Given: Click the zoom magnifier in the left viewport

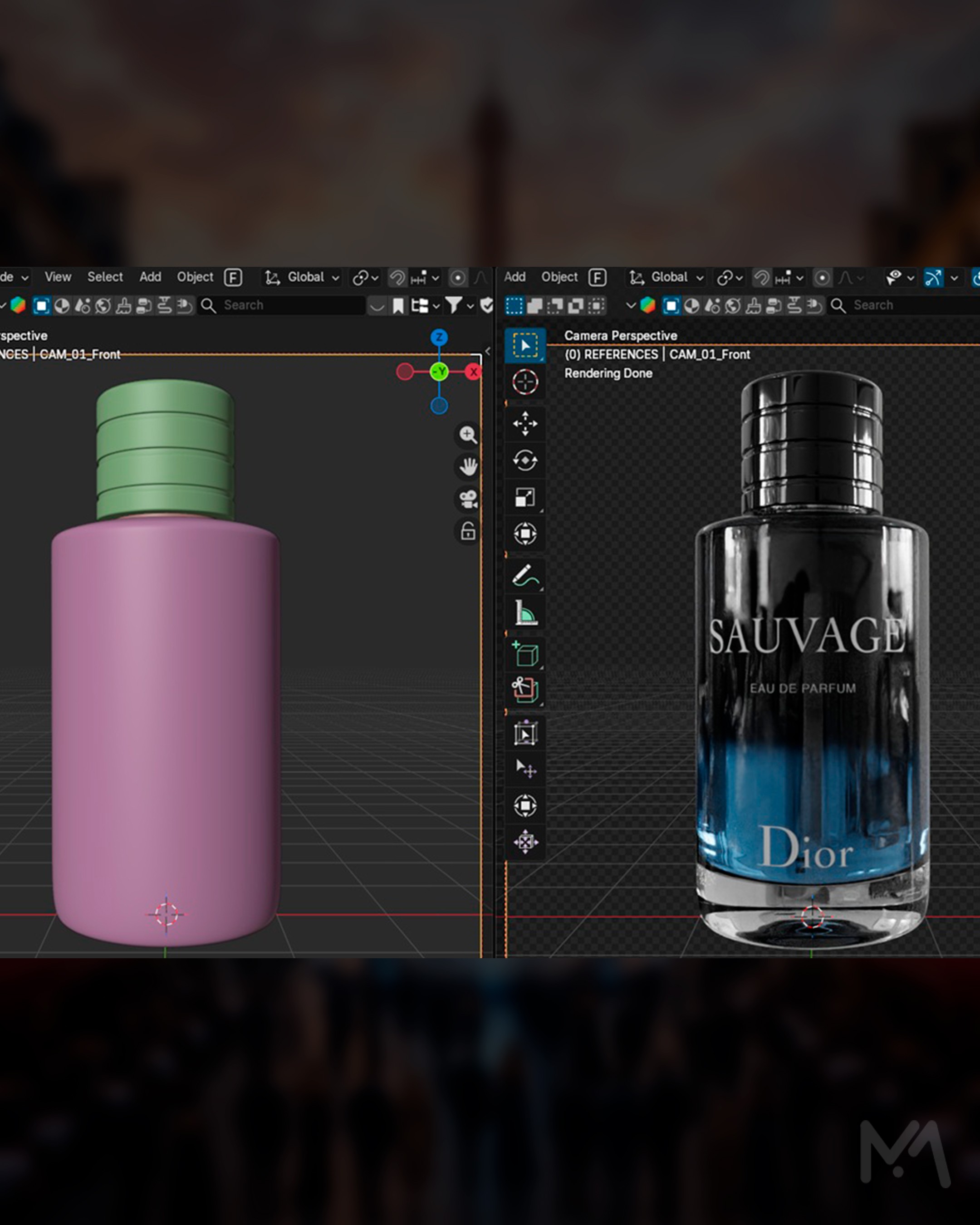Looking at the screenshot, I should tap(468, 435).
